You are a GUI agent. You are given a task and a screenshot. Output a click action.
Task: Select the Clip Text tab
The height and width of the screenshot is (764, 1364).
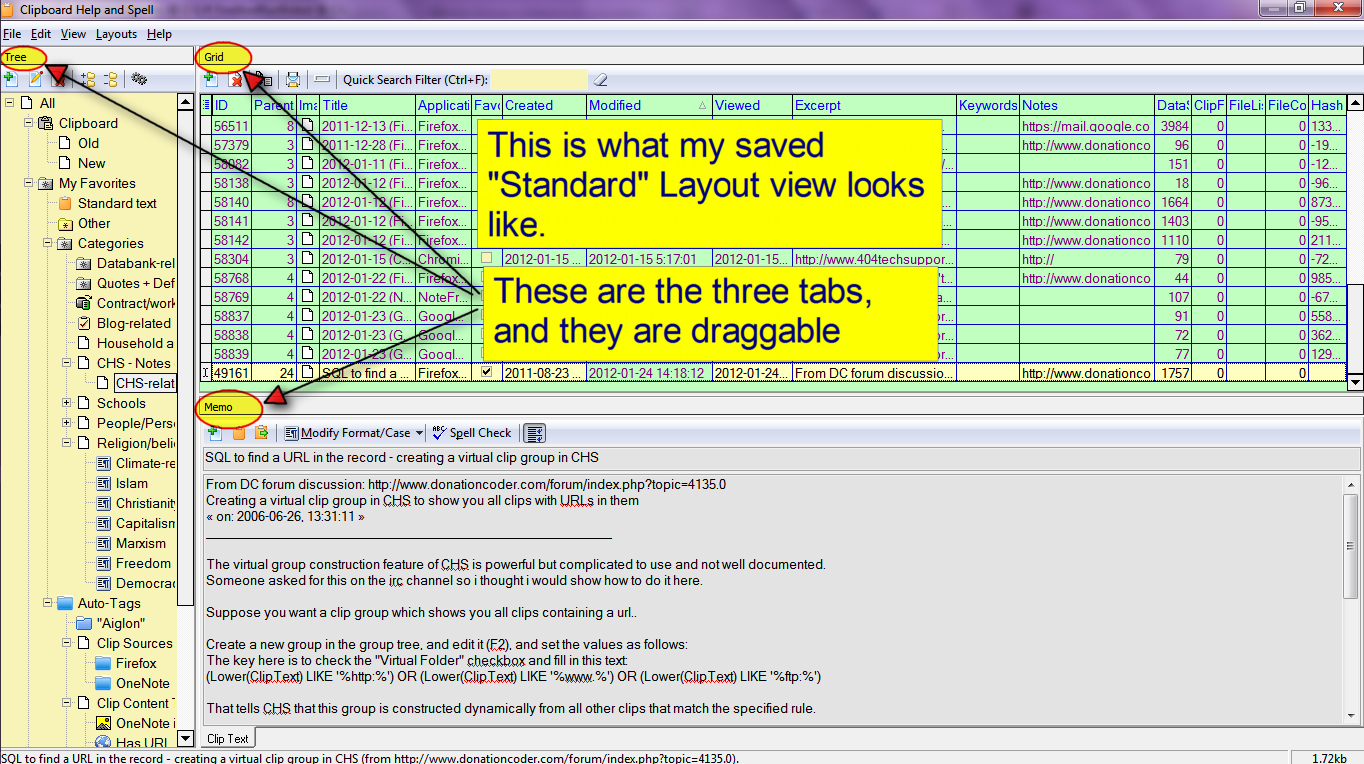pyautogui.click(x=228, y=739)
